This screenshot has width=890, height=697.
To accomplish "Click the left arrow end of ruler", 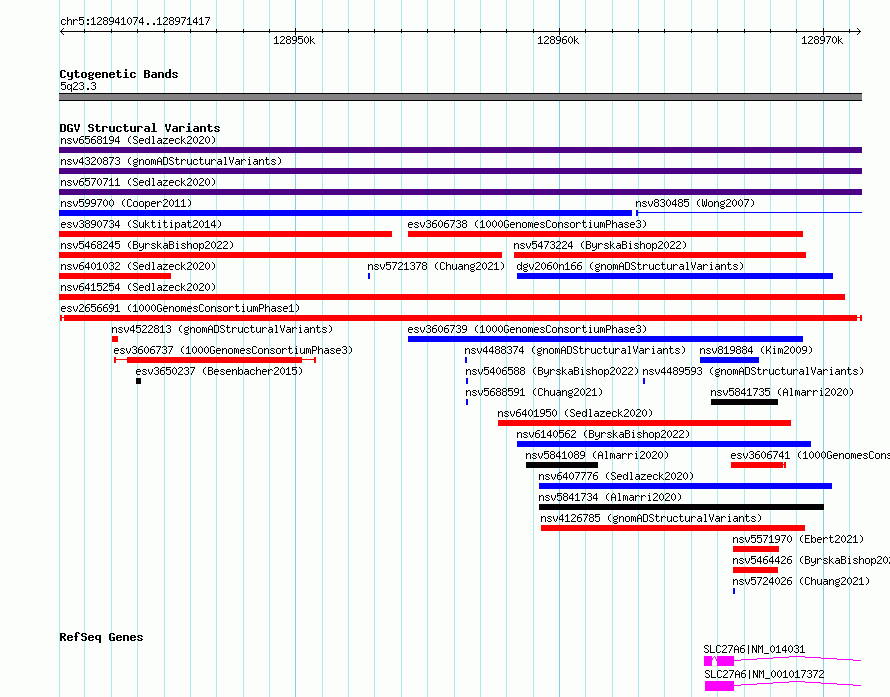I will click(62, 31).
